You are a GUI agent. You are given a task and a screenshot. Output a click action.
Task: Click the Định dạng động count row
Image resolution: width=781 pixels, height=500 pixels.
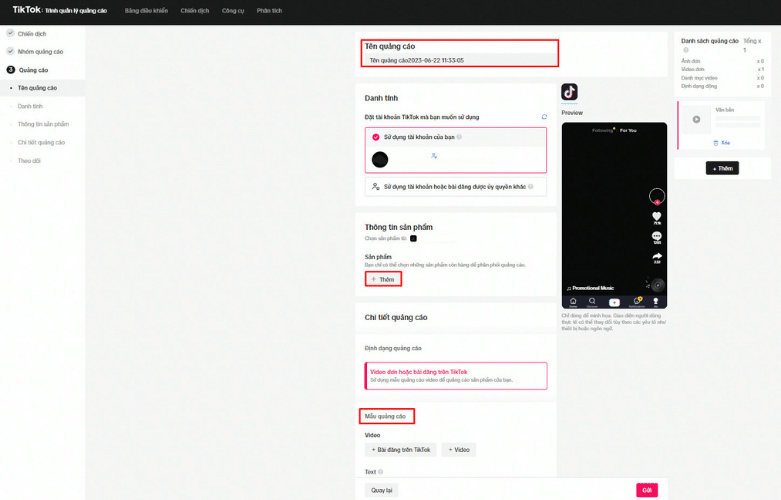722,86
